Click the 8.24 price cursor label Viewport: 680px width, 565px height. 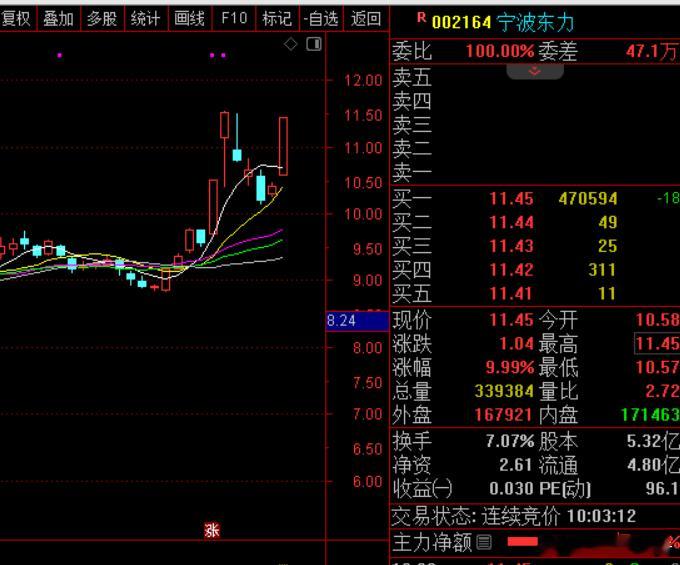pyautogui.click(x=356, y=321)
